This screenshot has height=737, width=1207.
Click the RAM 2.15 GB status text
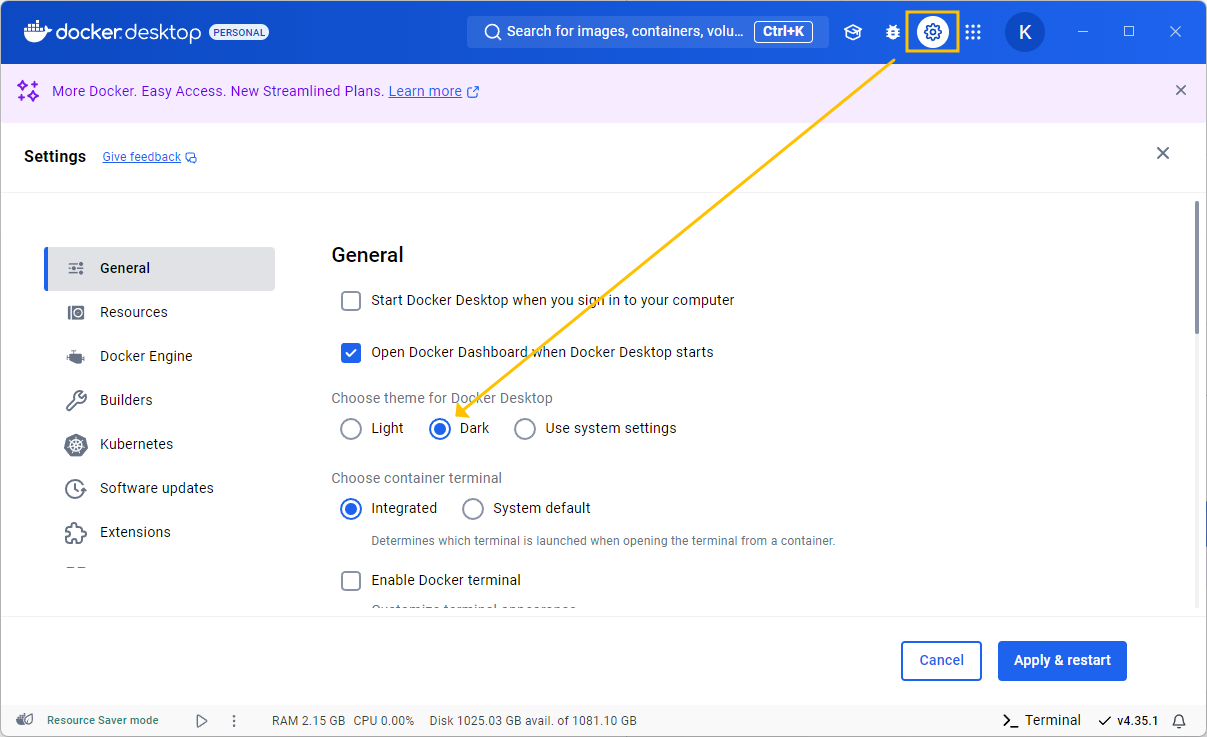[x=309, y=720]
